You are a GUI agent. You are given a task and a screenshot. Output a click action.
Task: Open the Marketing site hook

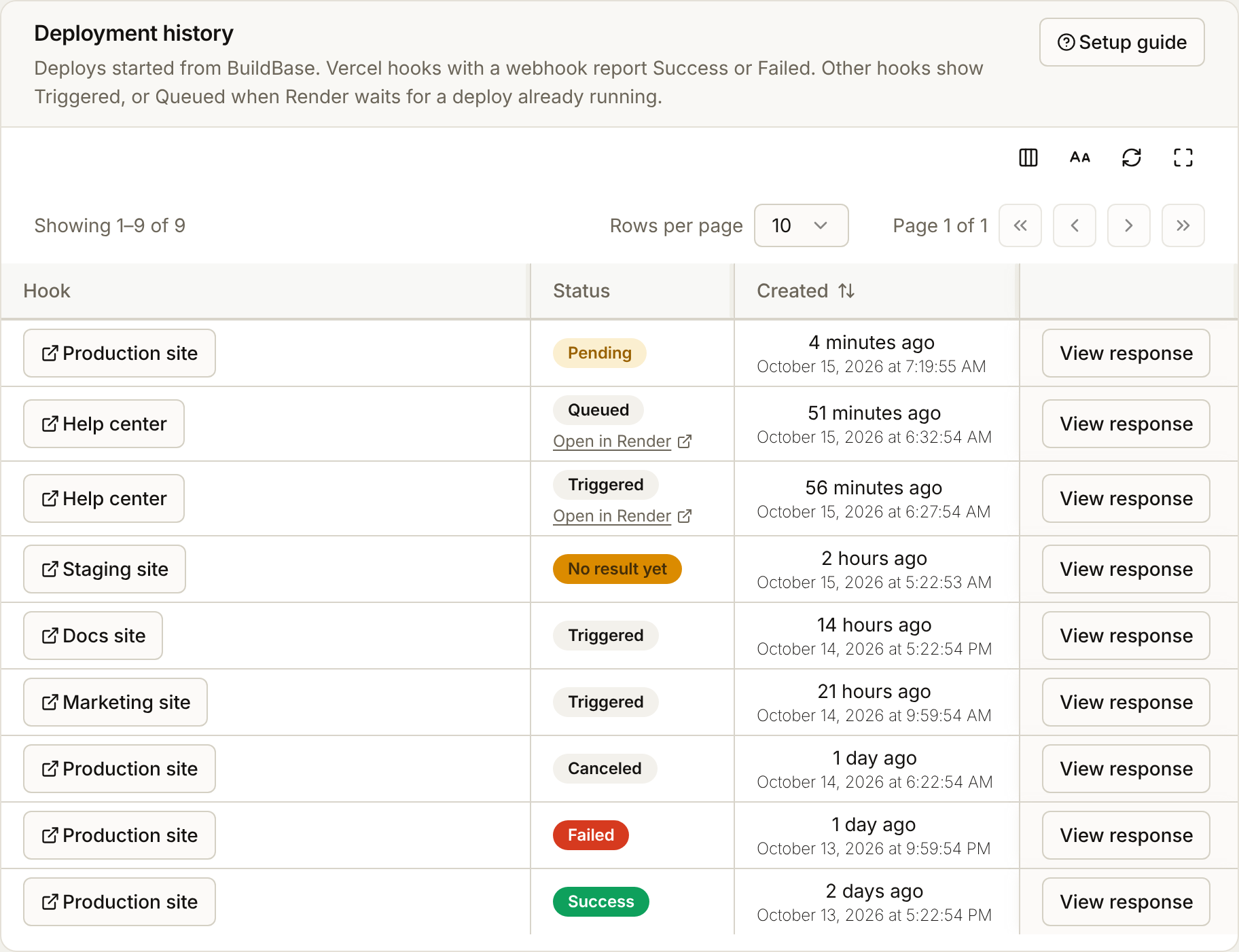115,702
